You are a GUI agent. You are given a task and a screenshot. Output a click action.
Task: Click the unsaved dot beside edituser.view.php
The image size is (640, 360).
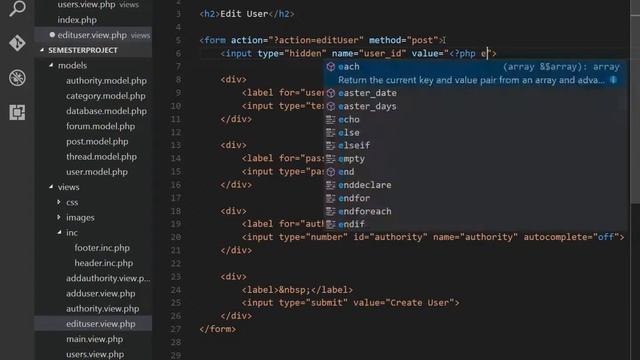click(x=52, y=35)
